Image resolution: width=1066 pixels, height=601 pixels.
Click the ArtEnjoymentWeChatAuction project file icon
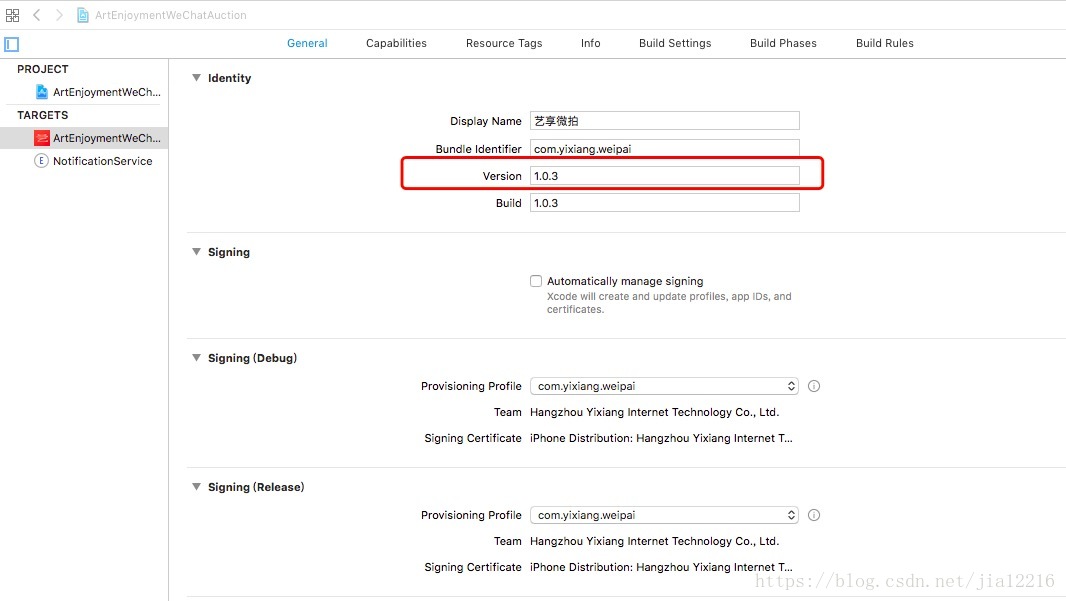click(83, 15)
